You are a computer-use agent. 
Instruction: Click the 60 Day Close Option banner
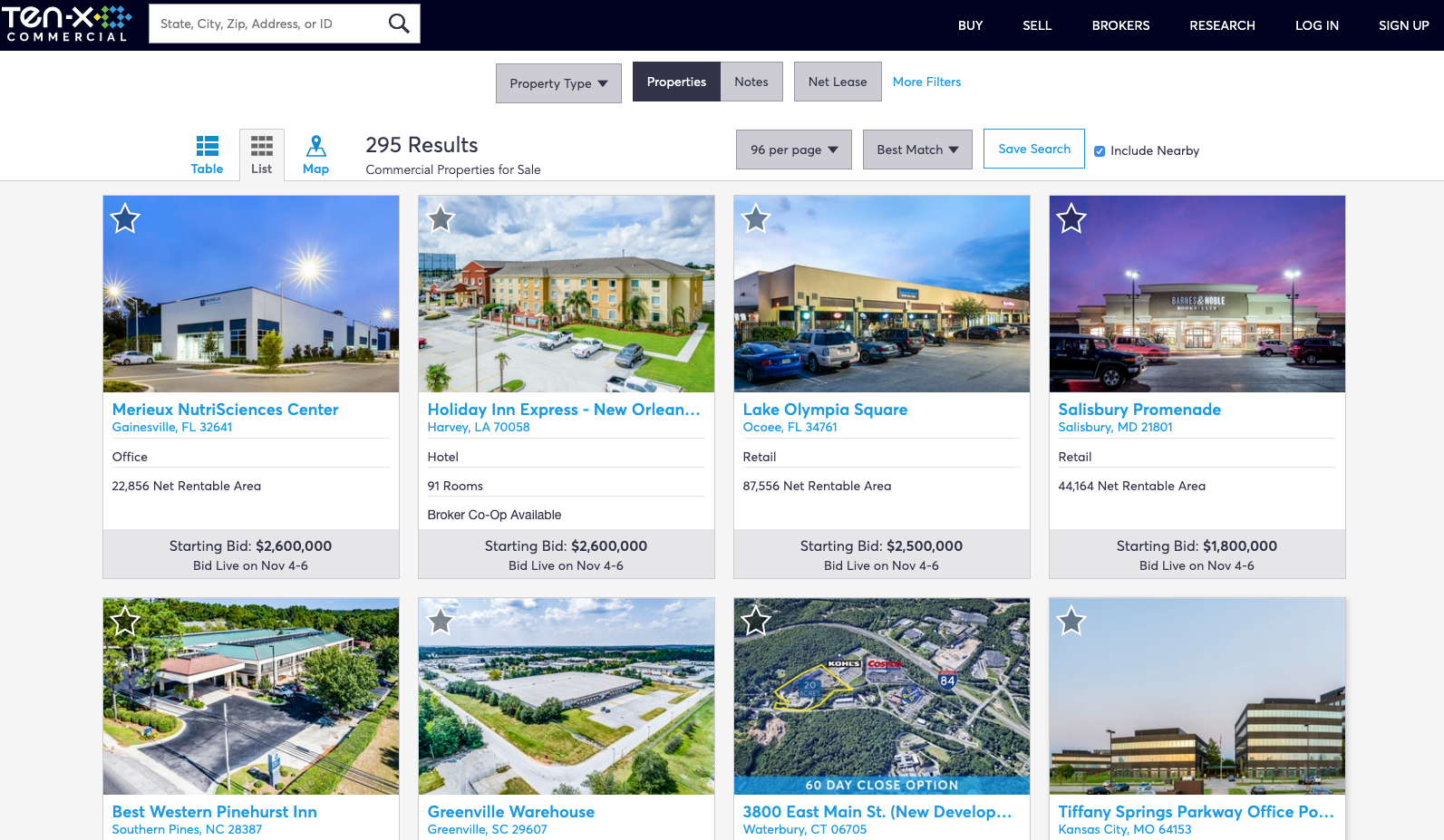(x=882, y=786)
